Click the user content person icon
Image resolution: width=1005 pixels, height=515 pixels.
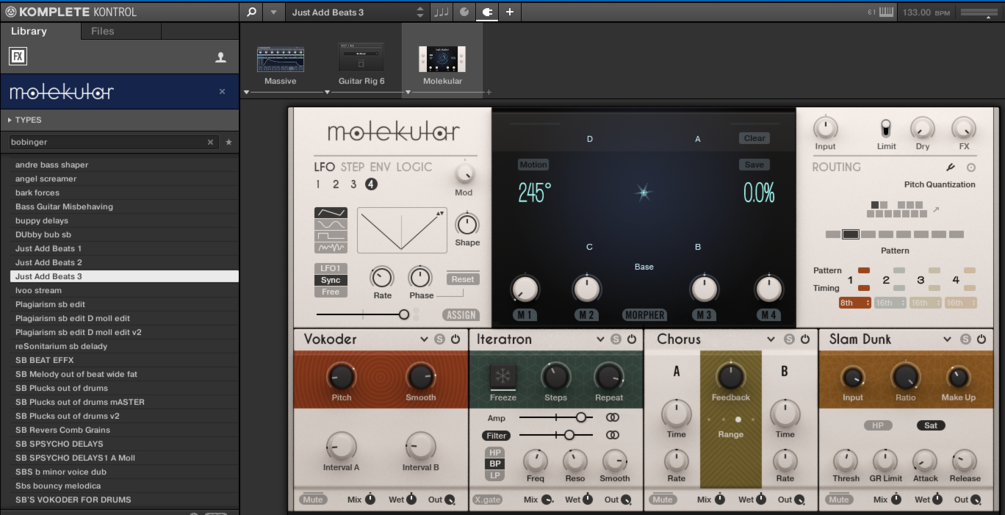click(x=220, y=58)
